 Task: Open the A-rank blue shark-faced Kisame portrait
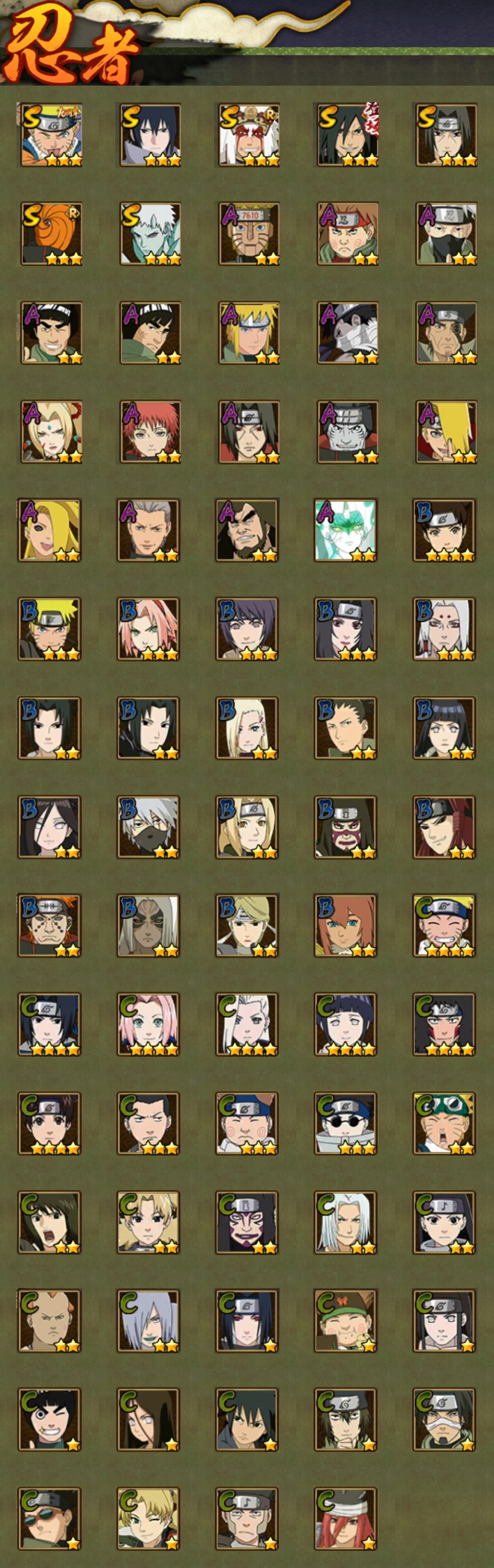(347, 432)
